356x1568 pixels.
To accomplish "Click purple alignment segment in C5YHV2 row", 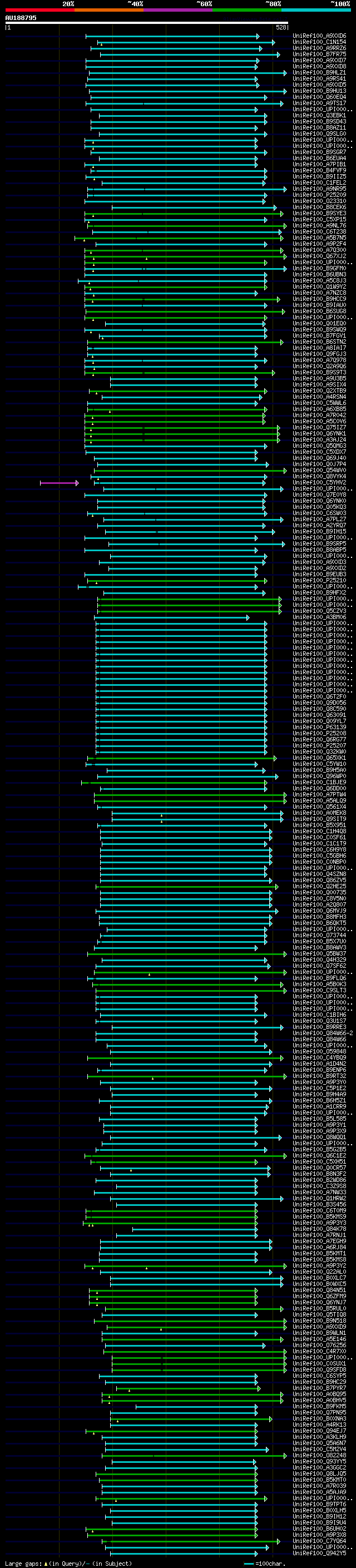I will (59, 483).
